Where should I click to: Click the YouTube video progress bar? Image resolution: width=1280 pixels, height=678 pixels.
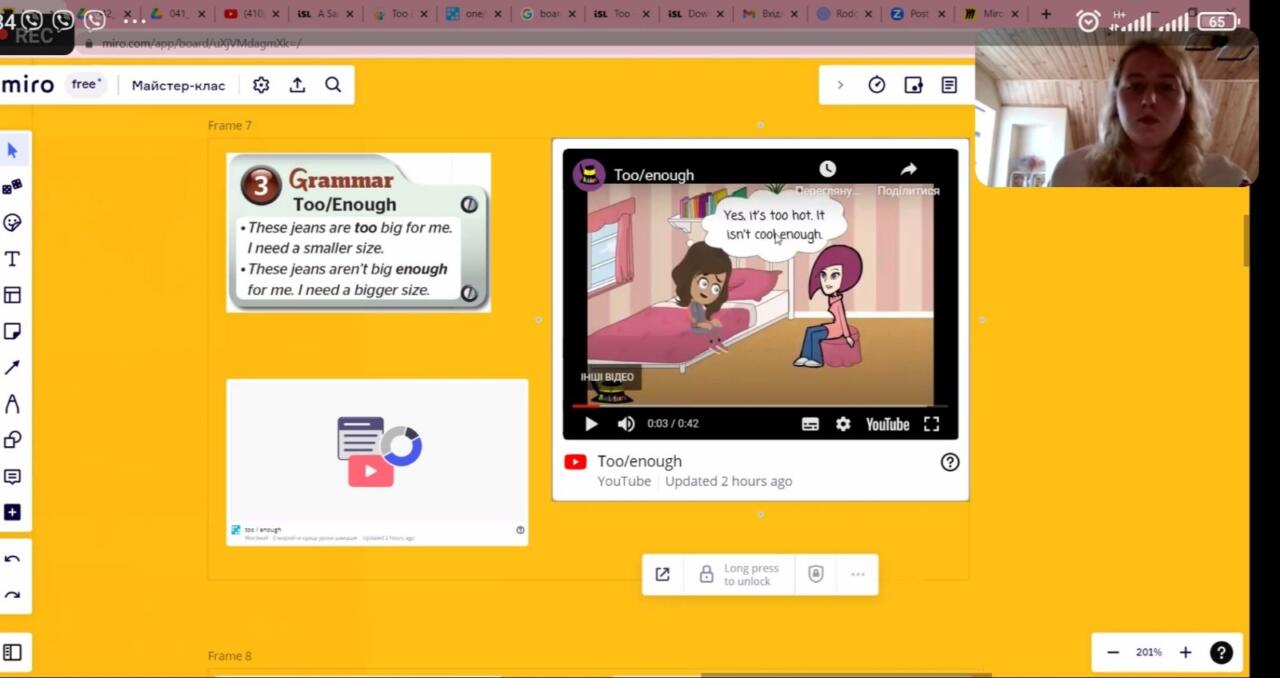(760, 406)
